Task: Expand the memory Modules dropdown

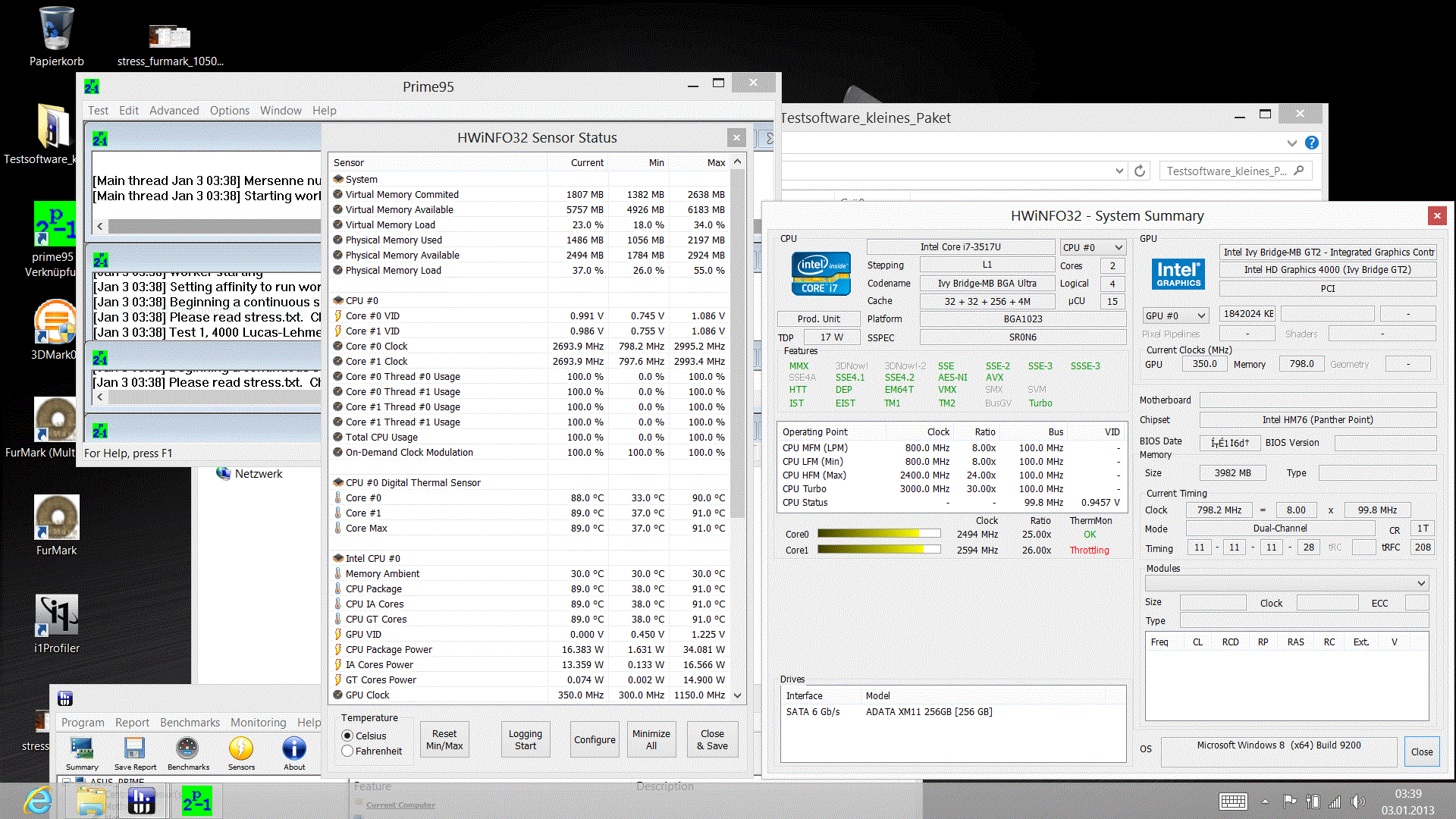Action: (x=1421, y=583)
